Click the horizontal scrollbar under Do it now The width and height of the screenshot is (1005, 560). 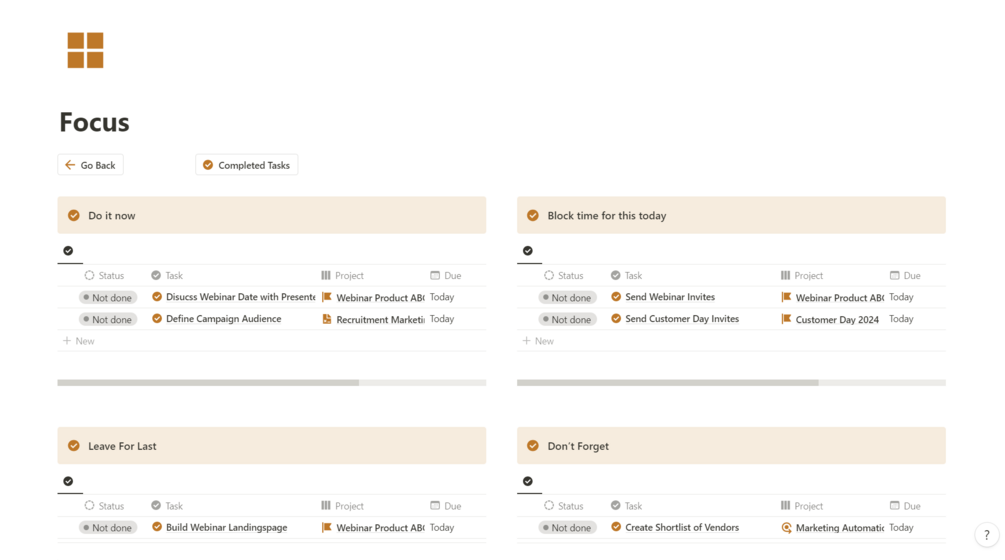click(208, 383)
